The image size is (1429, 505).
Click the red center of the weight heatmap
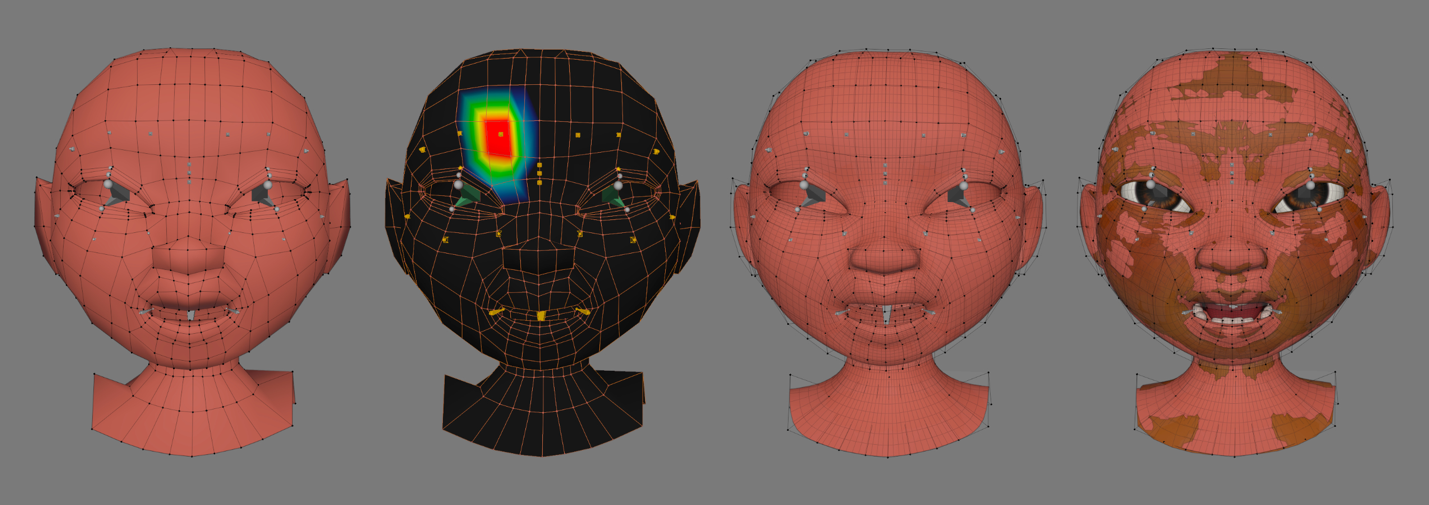click(497, 137)
